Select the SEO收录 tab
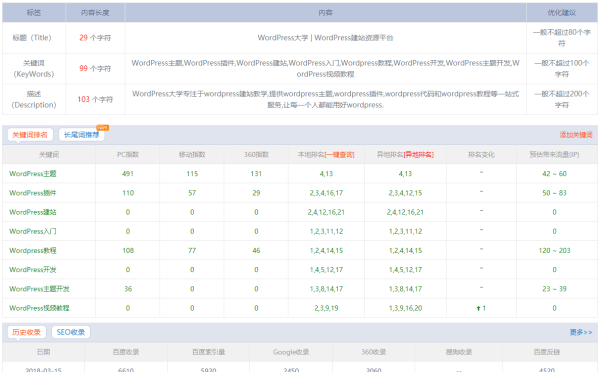601x372 pixels. (71, 332)
